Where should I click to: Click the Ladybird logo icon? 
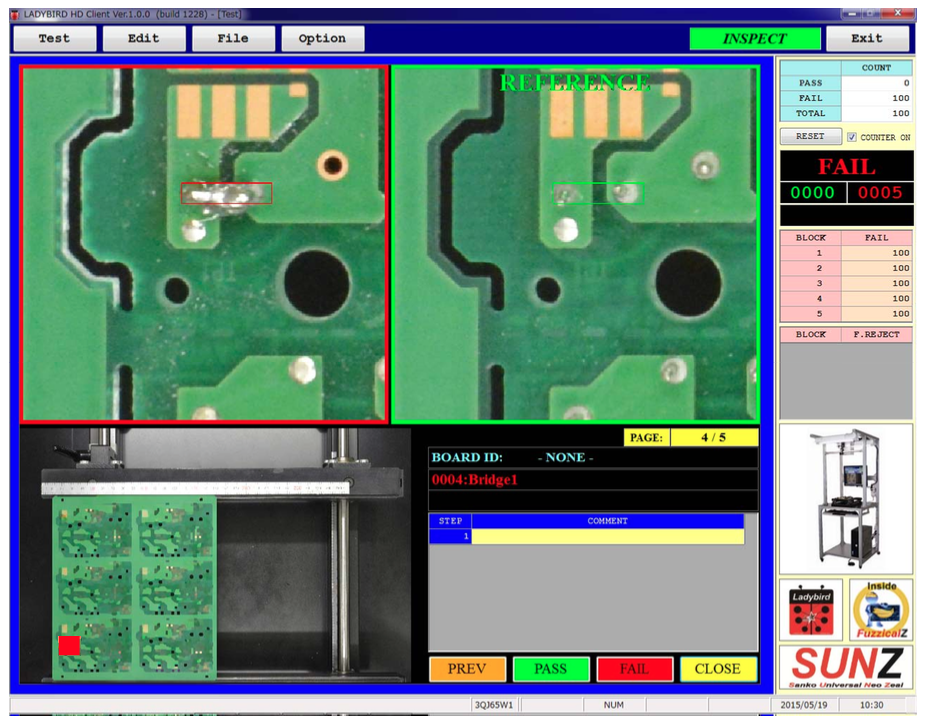tap(811, 611)
